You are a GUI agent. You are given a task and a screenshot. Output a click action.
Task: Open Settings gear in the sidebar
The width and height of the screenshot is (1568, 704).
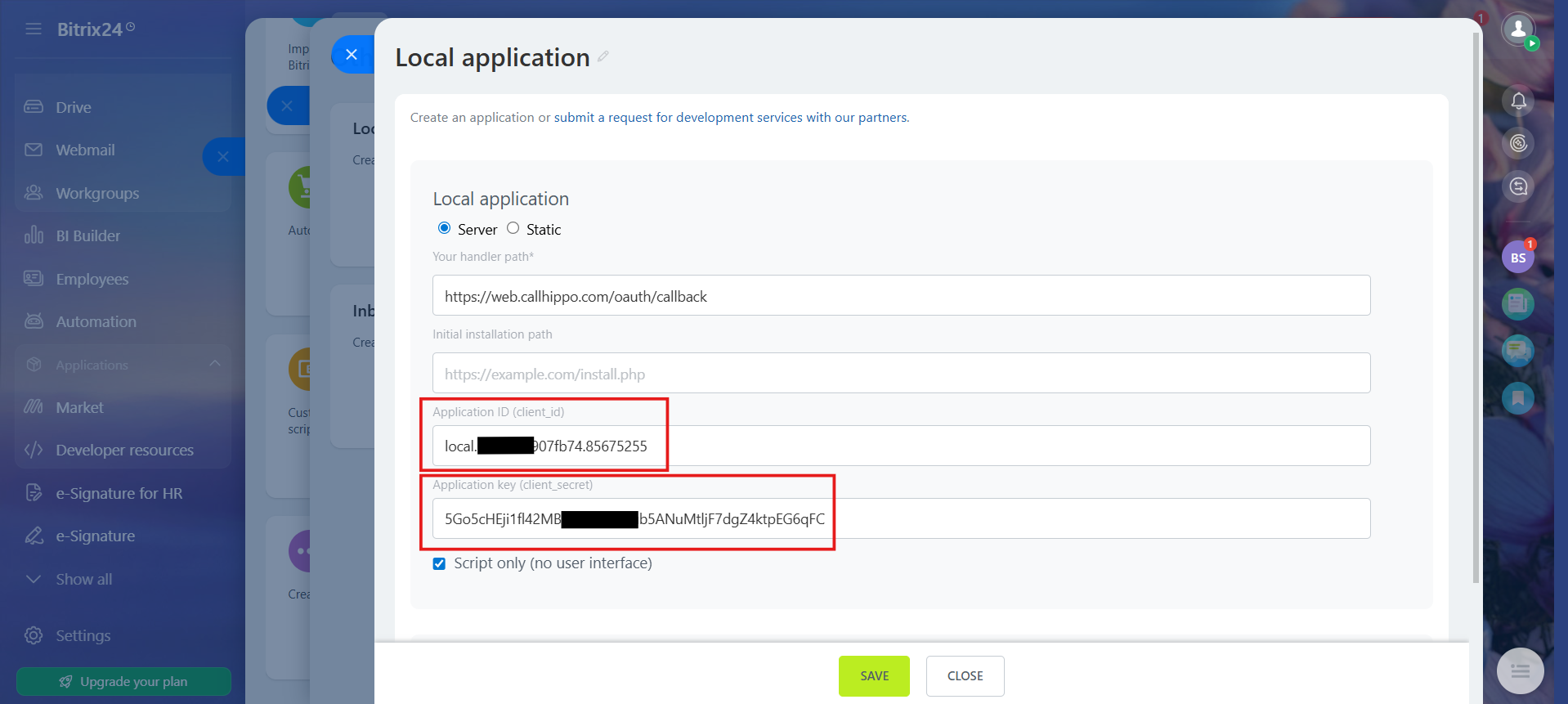tap(34, 635)
